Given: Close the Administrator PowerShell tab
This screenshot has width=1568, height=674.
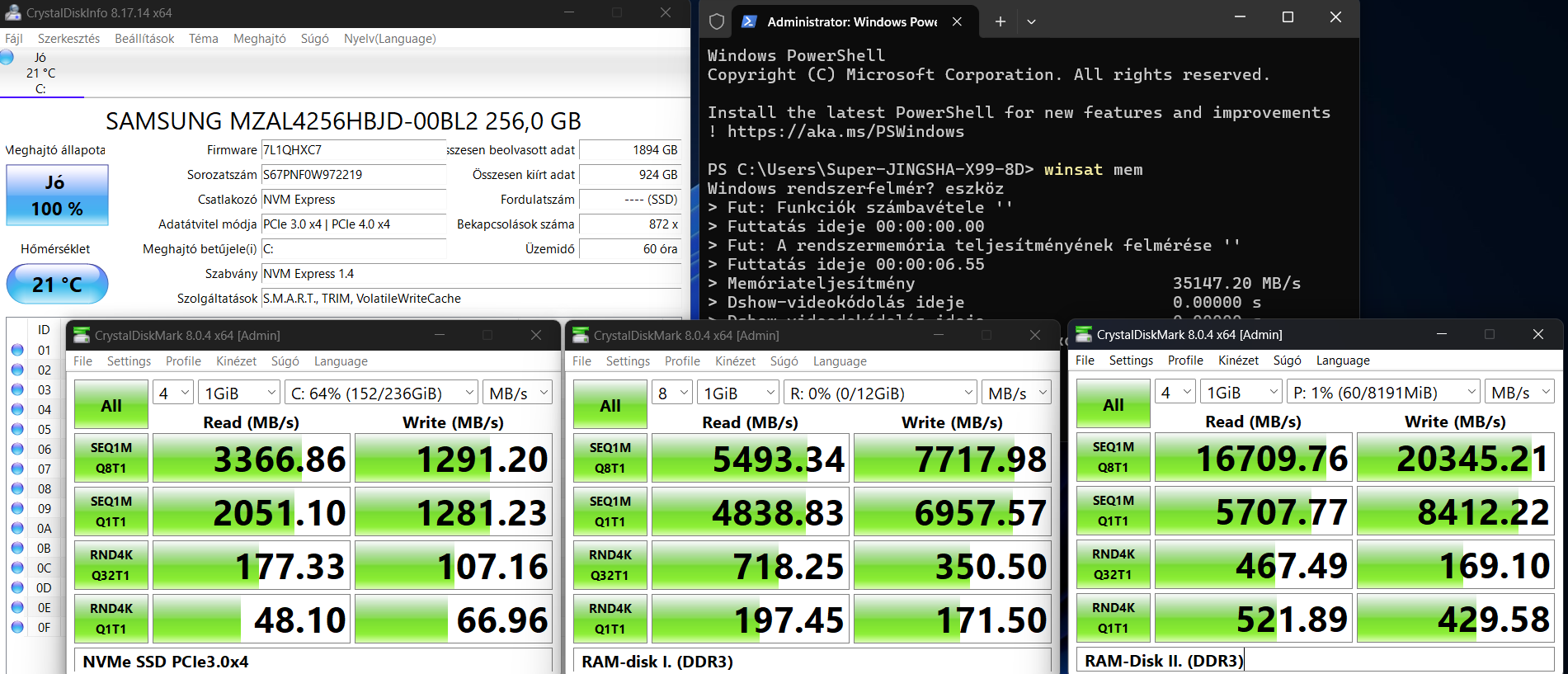Looking at the screenshot, I should [x=957, y=21].
